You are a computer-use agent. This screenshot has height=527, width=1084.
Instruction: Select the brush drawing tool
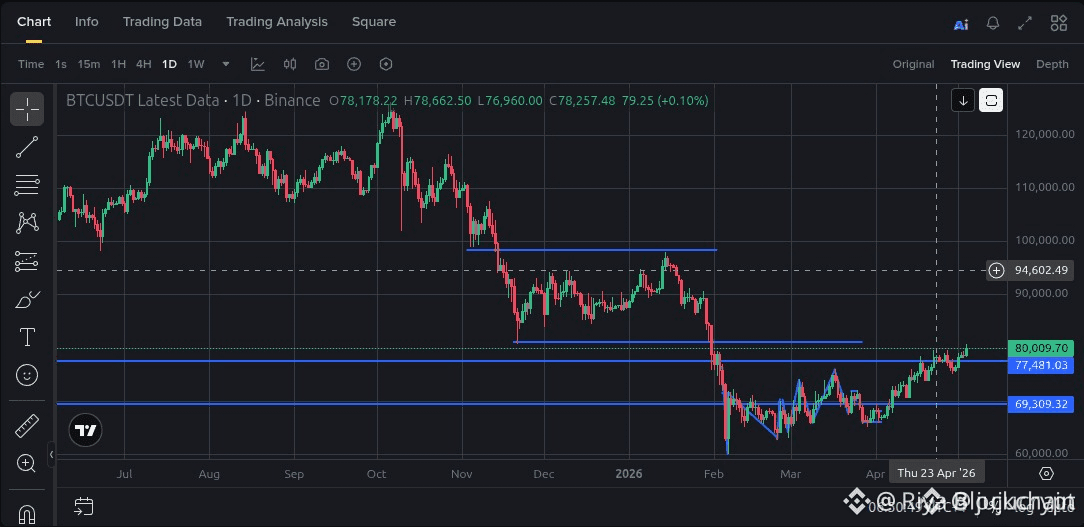point(27,299)
